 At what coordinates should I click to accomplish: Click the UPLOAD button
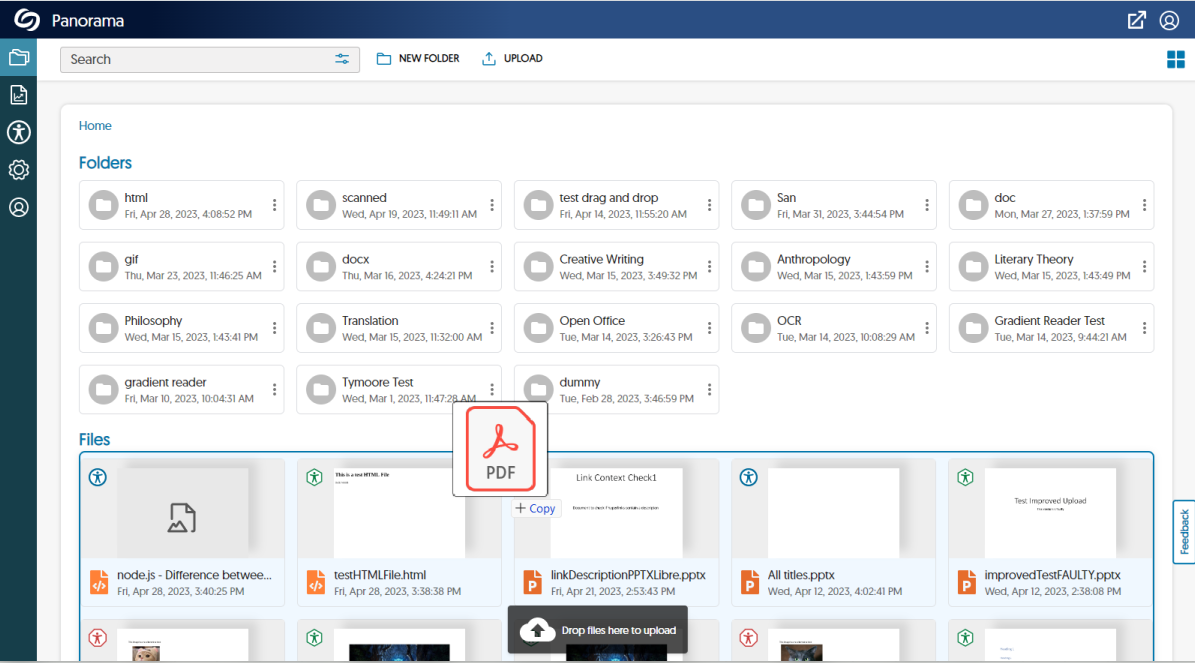click(x=512, y=59)
